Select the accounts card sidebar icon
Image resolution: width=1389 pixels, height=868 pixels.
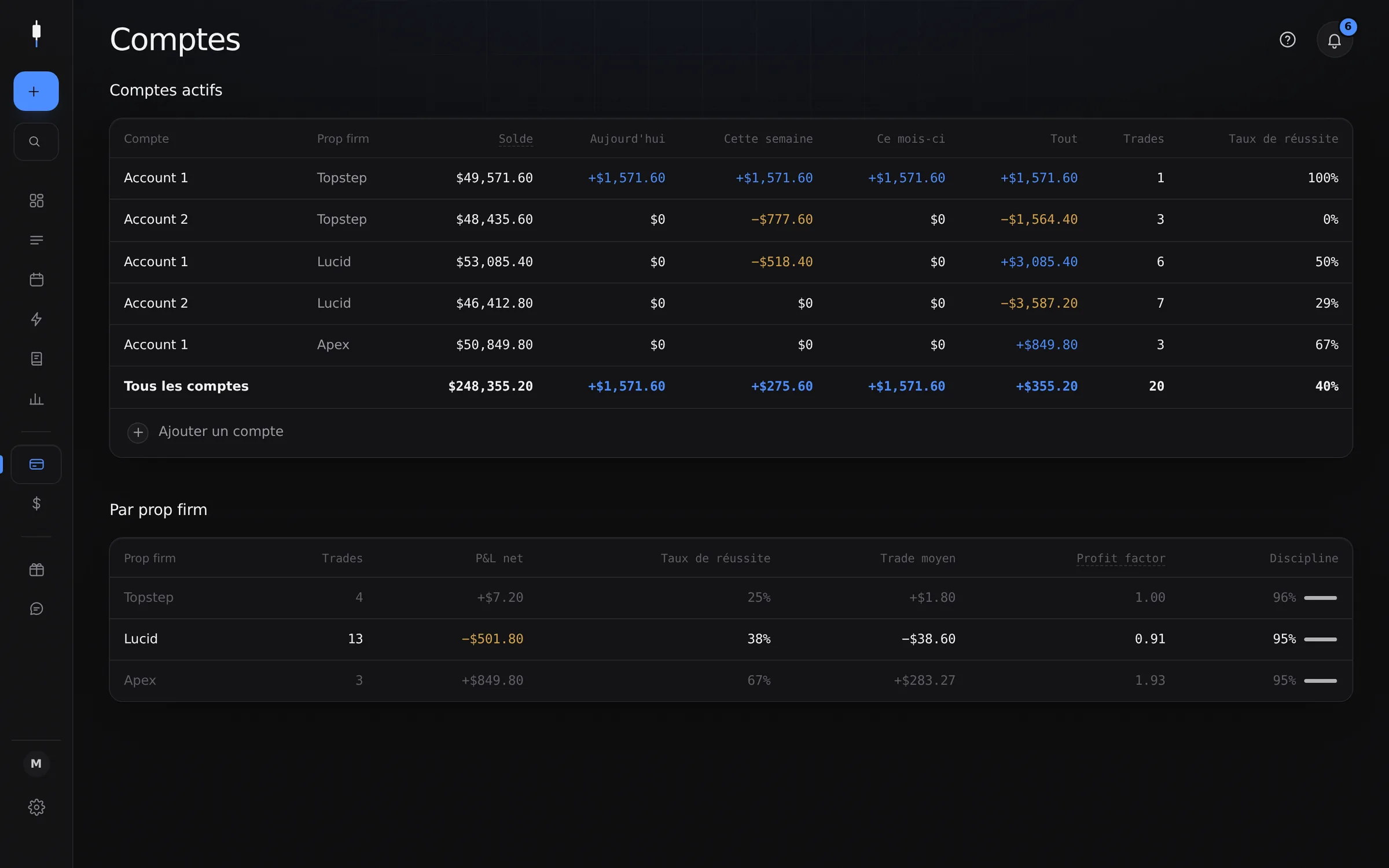coord(36,464)
